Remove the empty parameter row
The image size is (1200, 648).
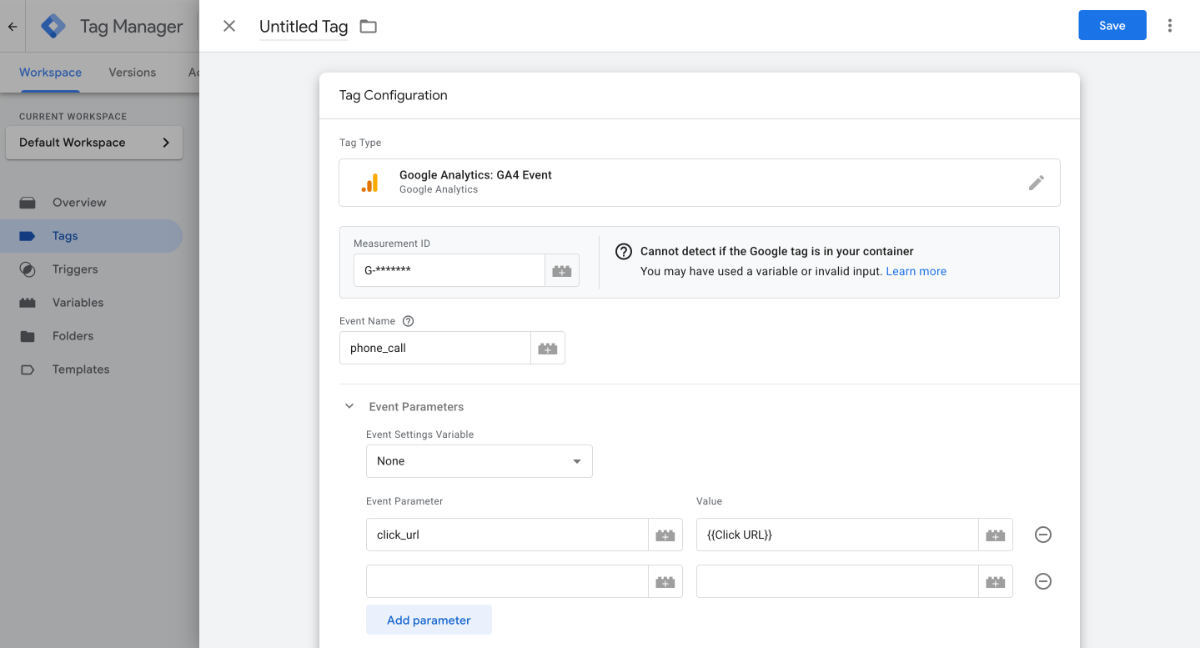pos(1043,581)
